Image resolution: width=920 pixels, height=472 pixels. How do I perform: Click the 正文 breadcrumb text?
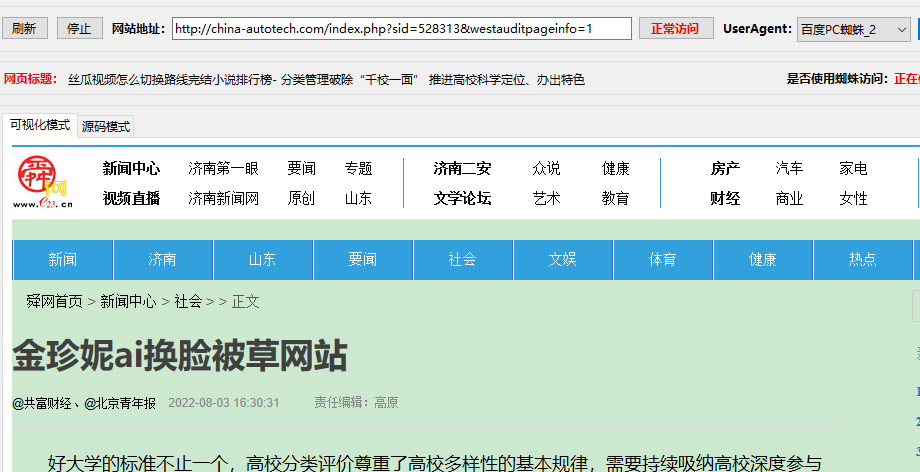245,302
